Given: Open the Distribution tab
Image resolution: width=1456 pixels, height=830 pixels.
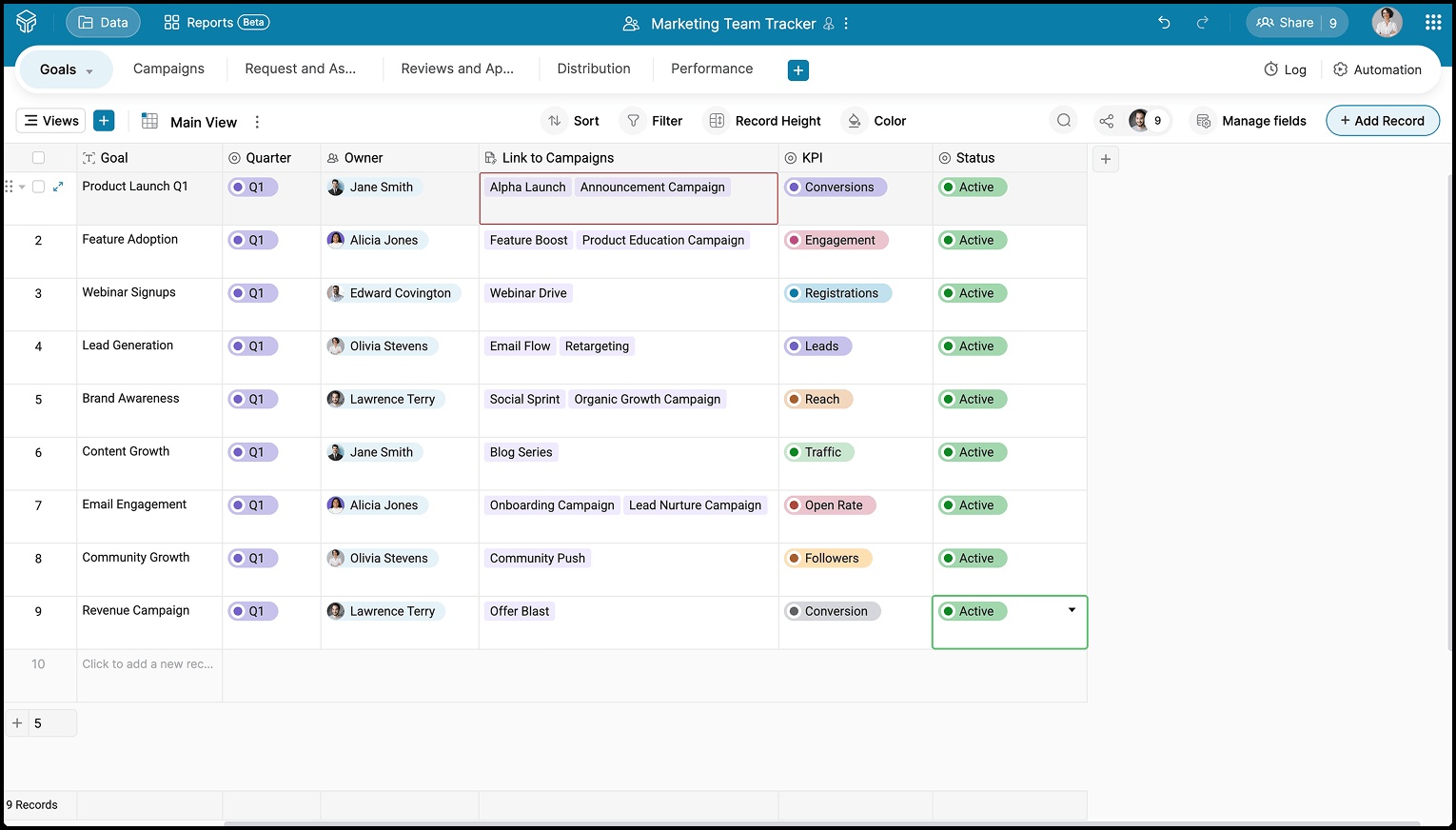Looking at the screenshot, I should [x=594, y=69].
